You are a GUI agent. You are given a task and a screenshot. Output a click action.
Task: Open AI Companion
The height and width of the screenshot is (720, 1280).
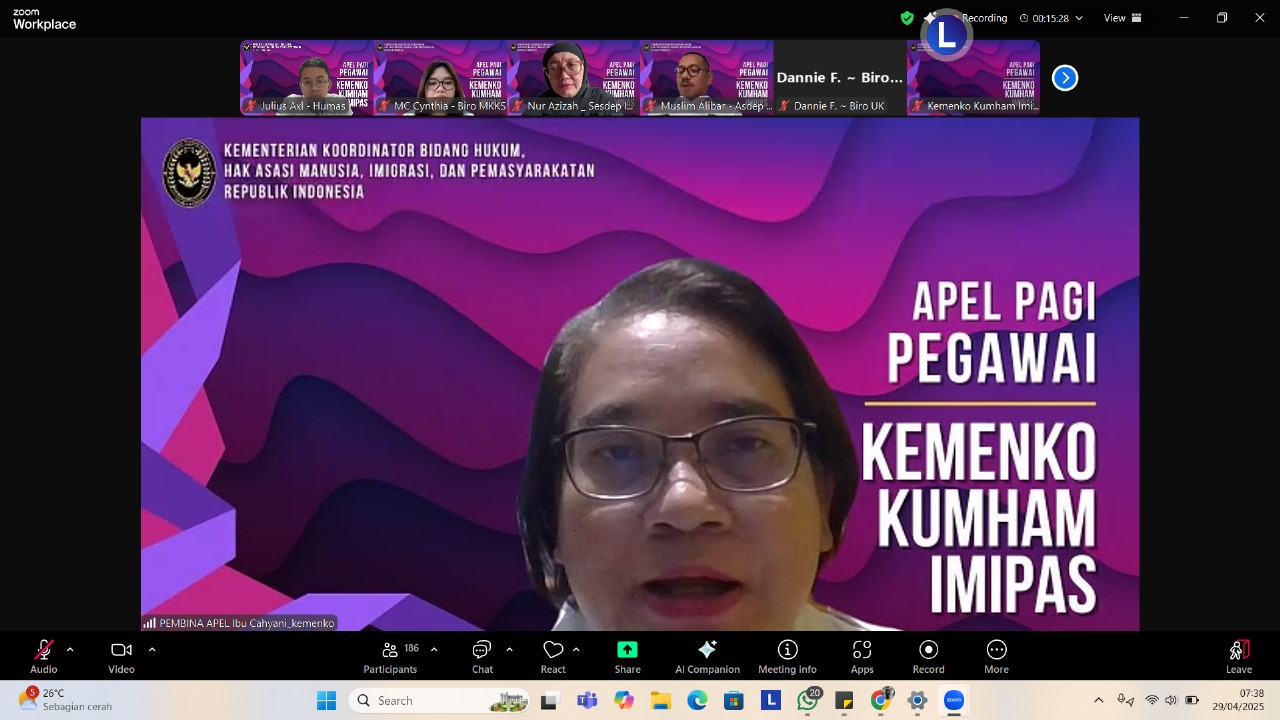click(x=707, y=655)
